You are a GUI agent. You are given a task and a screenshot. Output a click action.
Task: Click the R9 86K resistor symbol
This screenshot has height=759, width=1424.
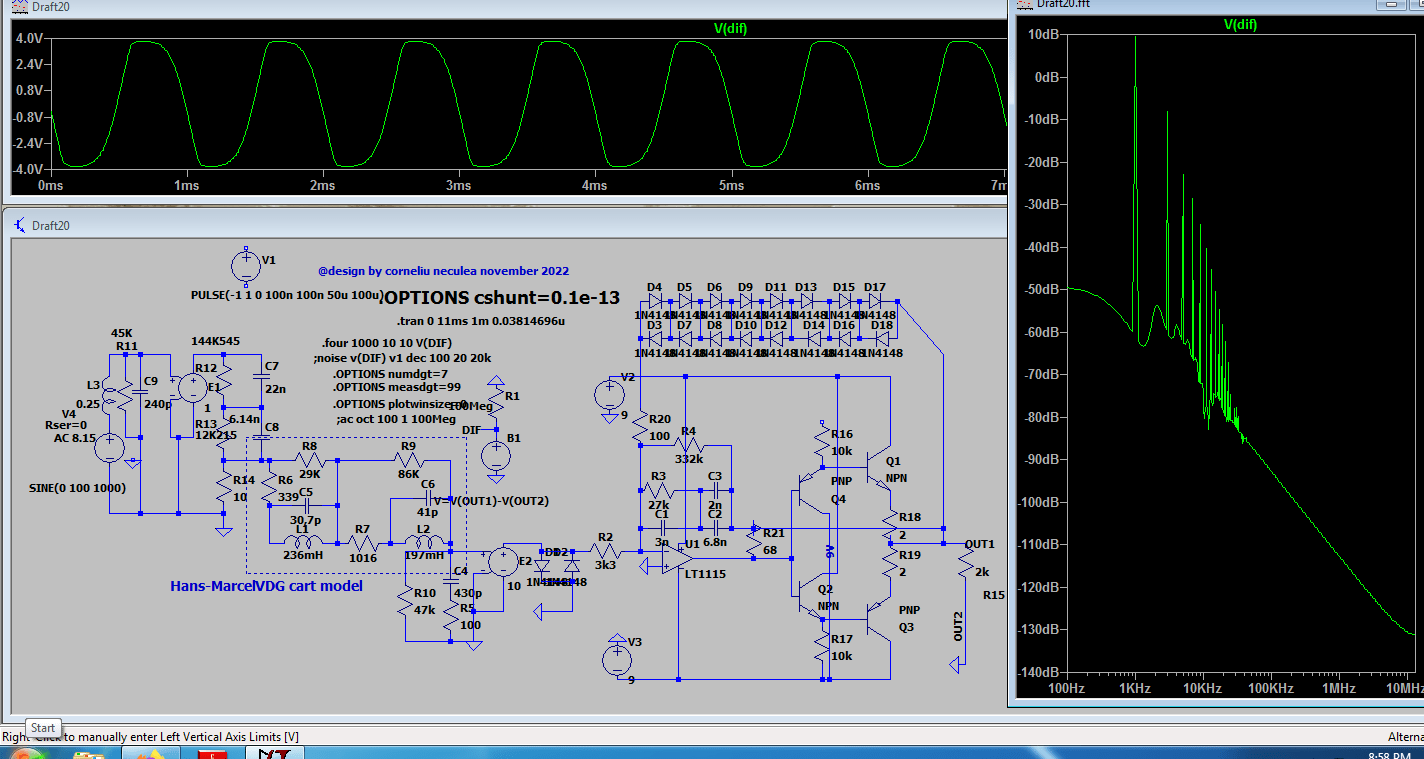tap(407, 461)
